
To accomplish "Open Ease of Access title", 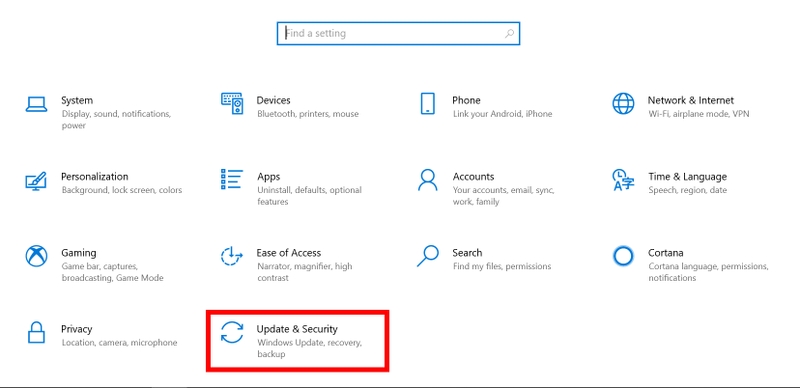I will point(289,253).
